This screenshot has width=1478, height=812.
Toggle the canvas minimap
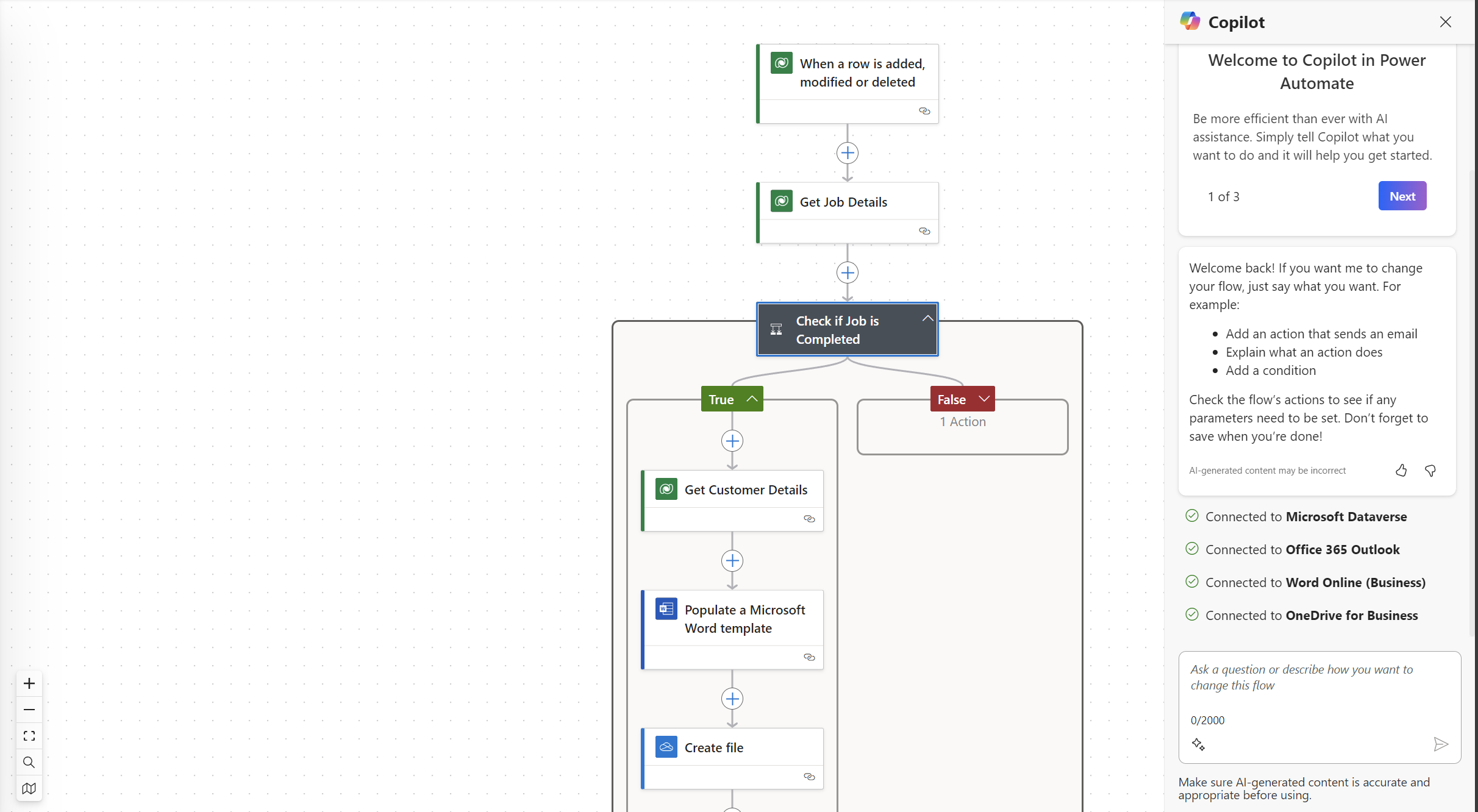(29, 788)
